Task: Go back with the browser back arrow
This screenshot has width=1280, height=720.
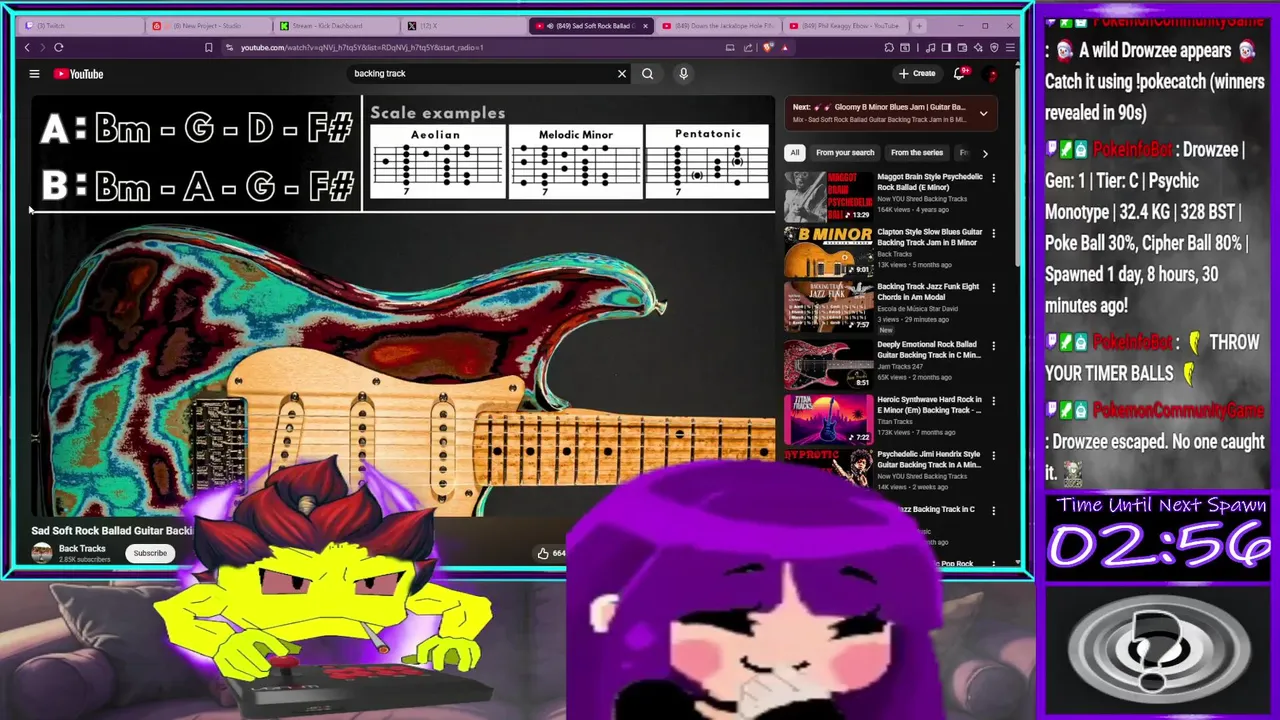Action: click(27, 47)
